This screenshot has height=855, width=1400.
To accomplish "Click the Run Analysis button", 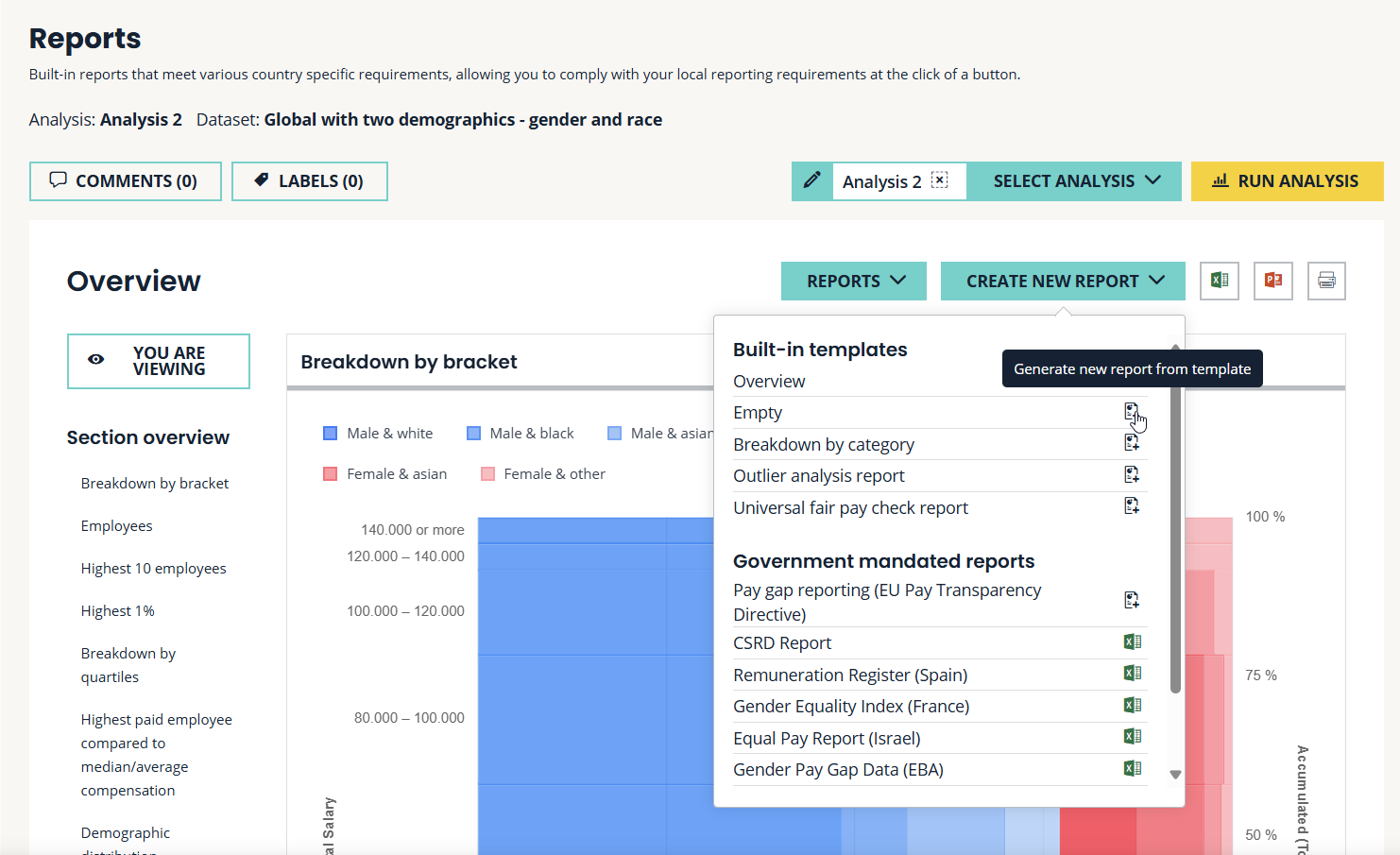I will point(1287,181).
